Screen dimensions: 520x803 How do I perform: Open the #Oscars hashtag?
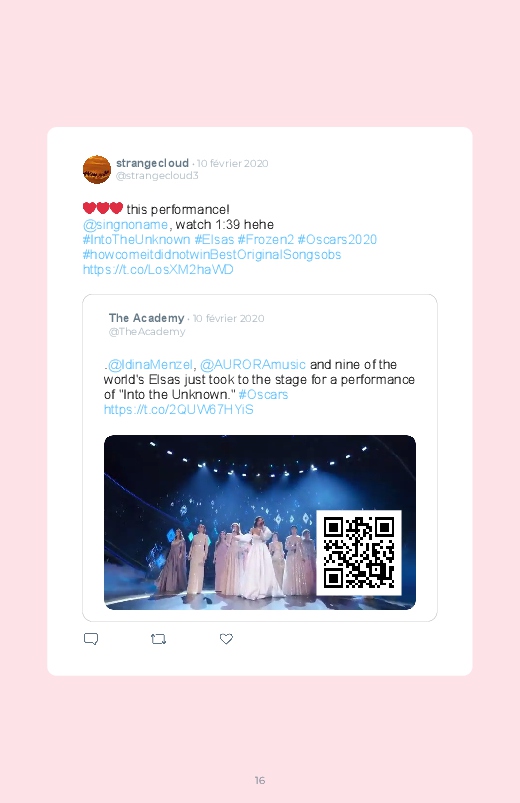coord(263,394)
